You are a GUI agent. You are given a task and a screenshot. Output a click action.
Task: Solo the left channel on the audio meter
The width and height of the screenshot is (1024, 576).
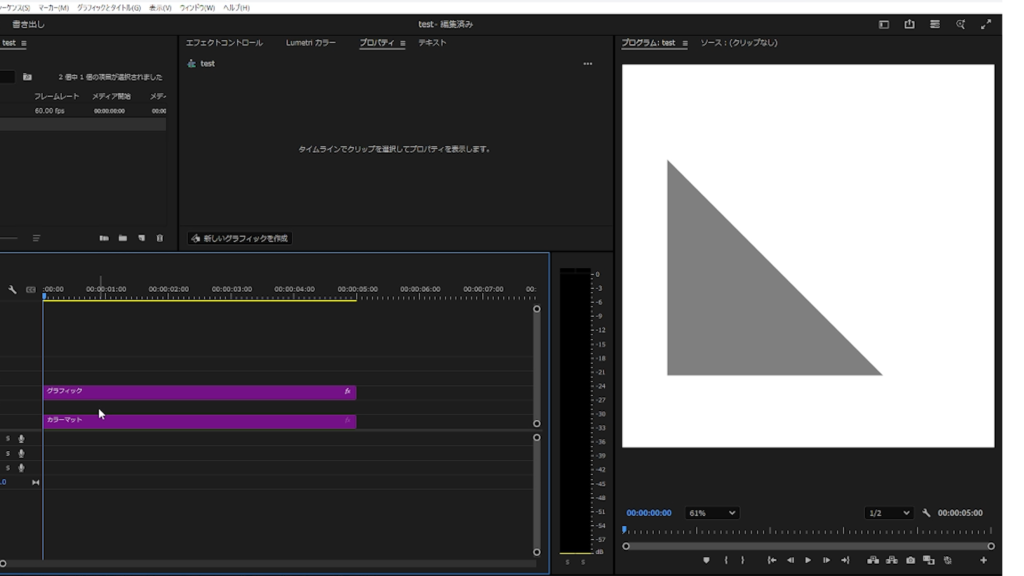pyautogui.click(x=567, y=562)
